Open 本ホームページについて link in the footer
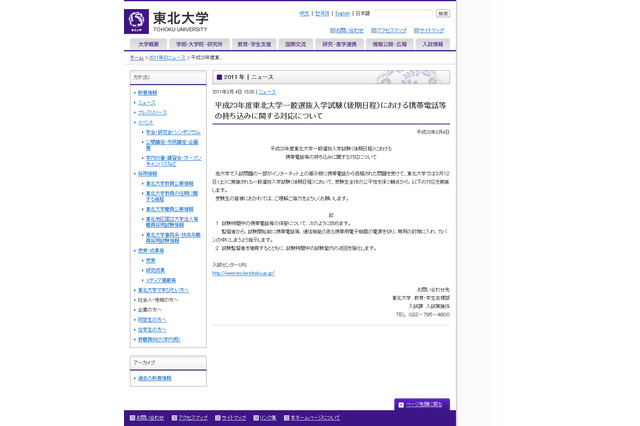640x426 pixels. pos(315,418)
